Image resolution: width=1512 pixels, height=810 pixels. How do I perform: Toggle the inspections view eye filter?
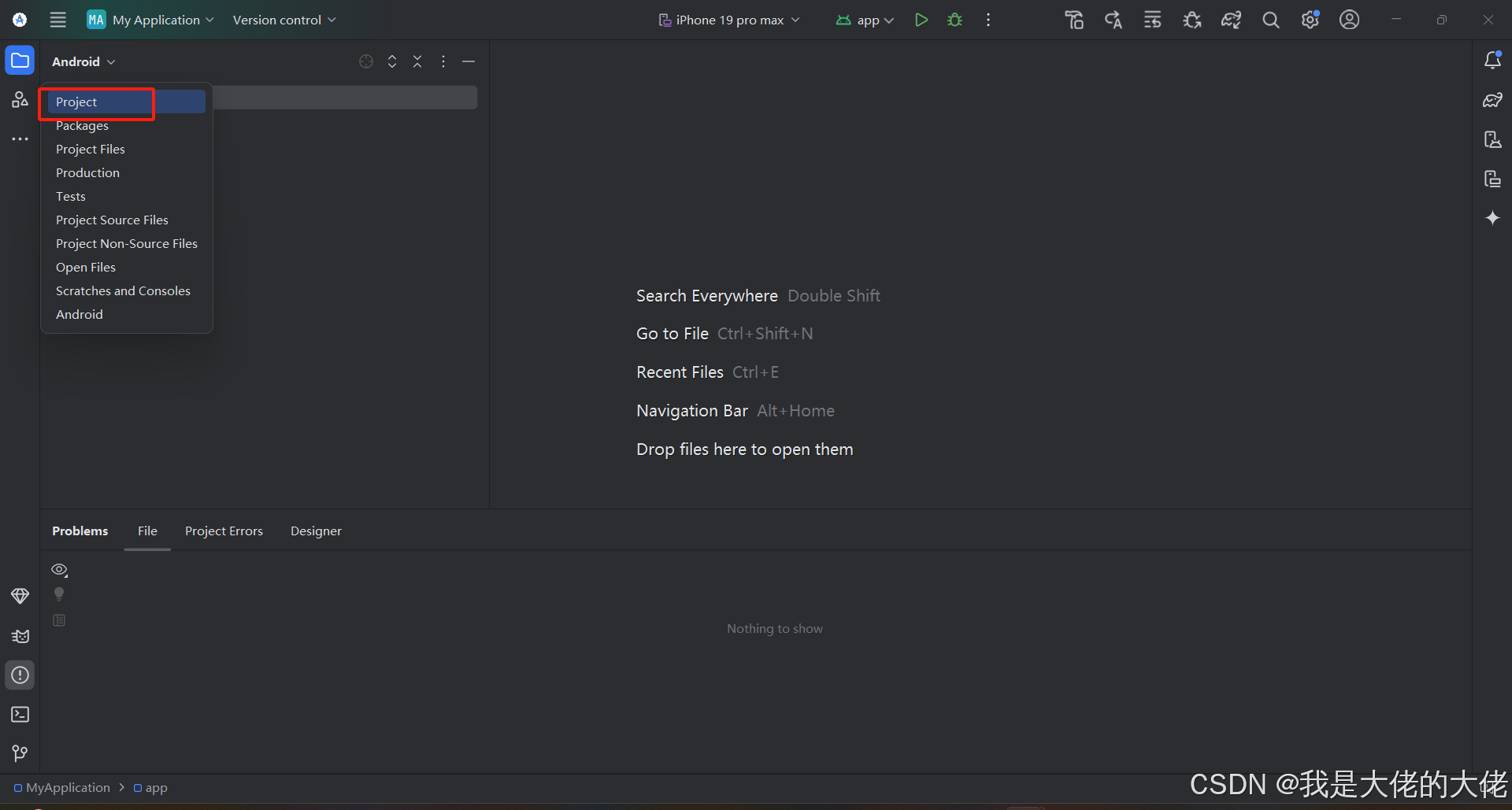(59, 569)
